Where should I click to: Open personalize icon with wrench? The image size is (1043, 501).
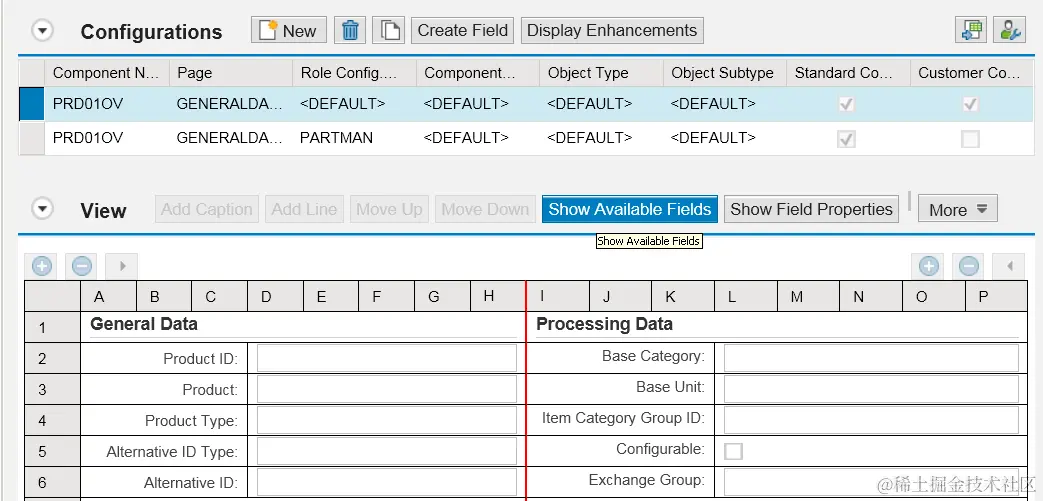[1009, 31]
